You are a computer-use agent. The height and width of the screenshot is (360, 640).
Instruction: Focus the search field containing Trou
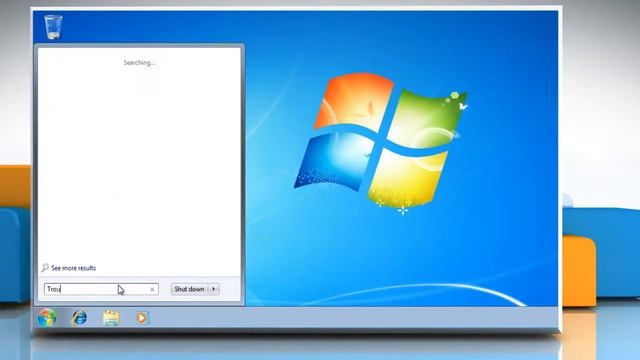pos(101,289)
